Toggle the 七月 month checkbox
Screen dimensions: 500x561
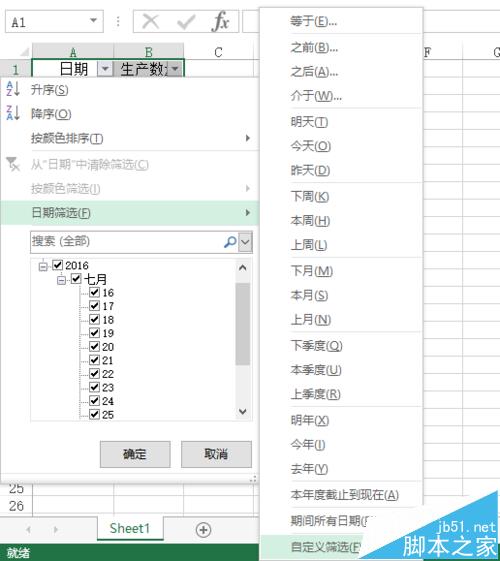pyautogui.click(x=76, y=278)
